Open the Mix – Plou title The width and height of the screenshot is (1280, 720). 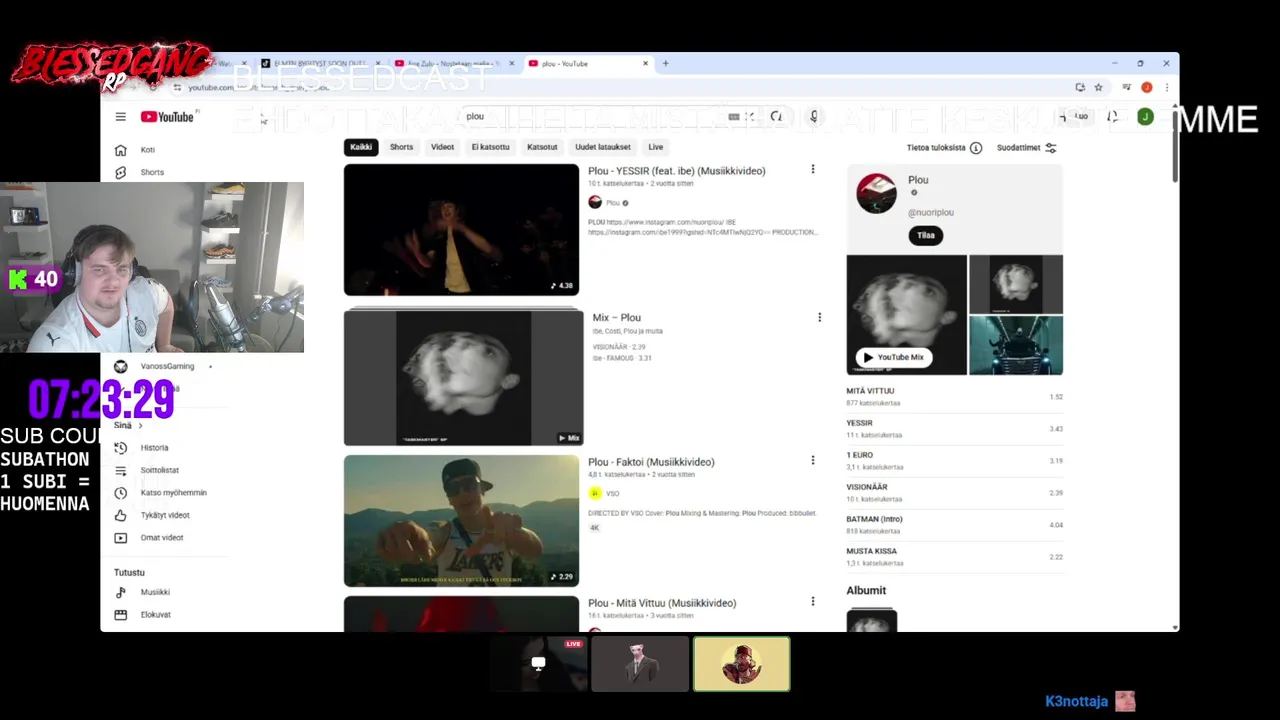point(616,318)
